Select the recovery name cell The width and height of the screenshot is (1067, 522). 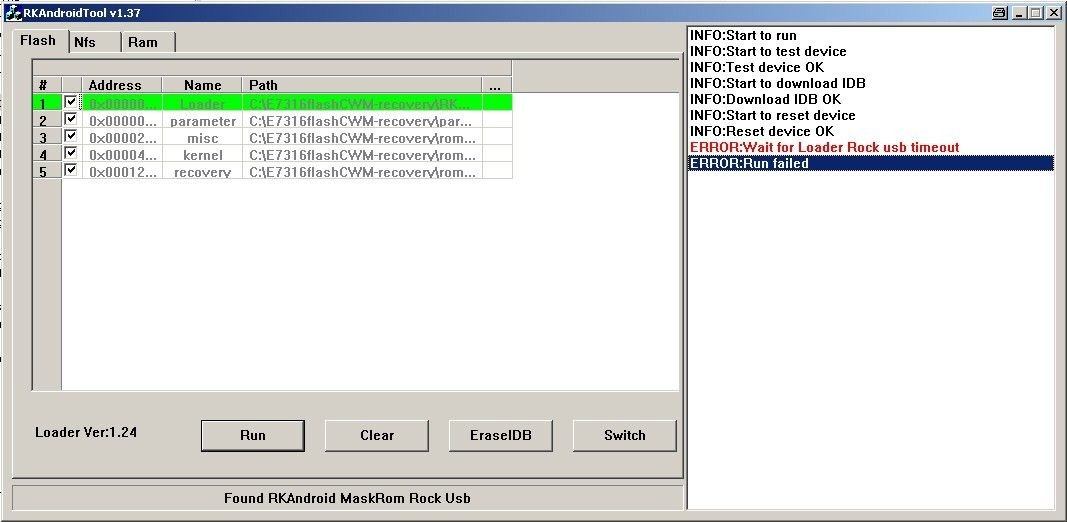click(202, 172)
